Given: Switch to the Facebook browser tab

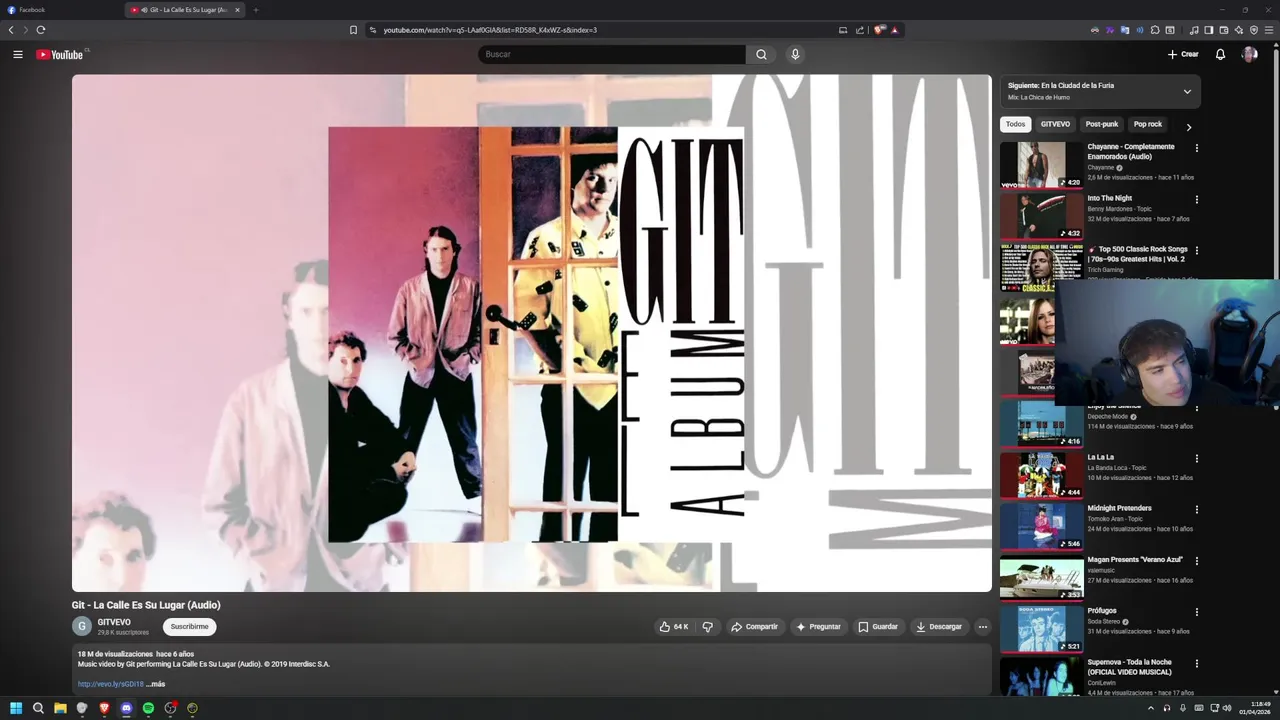Looking at the screenshot, I should [60, 10].
